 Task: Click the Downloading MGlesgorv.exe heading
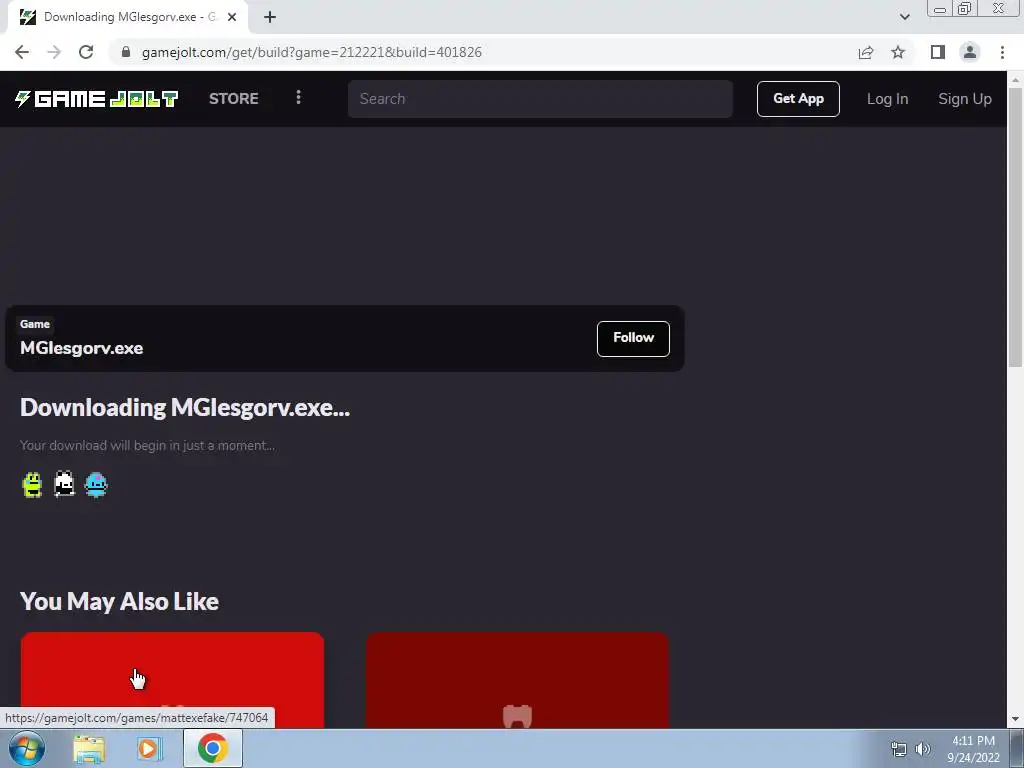click(185, 408)
